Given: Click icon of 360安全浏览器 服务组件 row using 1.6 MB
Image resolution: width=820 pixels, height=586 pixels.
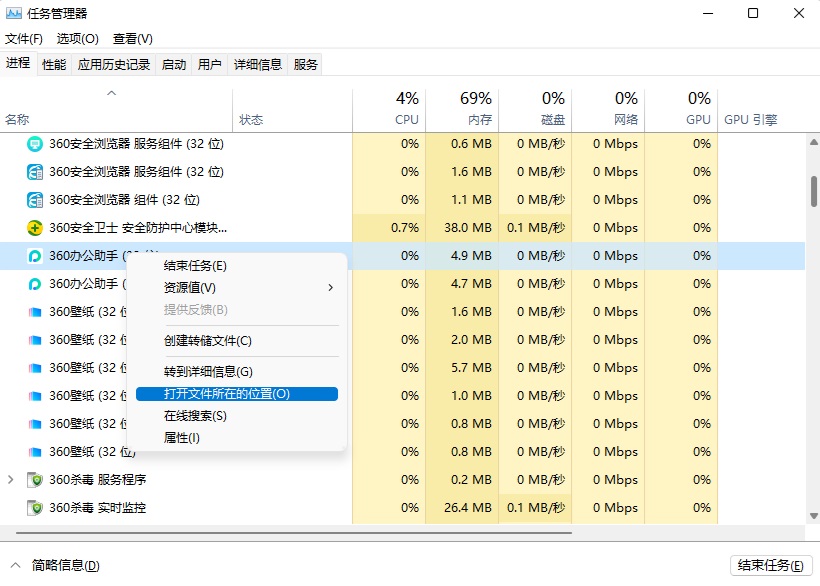Looking at the screenshot, I should tap(35, 172).
